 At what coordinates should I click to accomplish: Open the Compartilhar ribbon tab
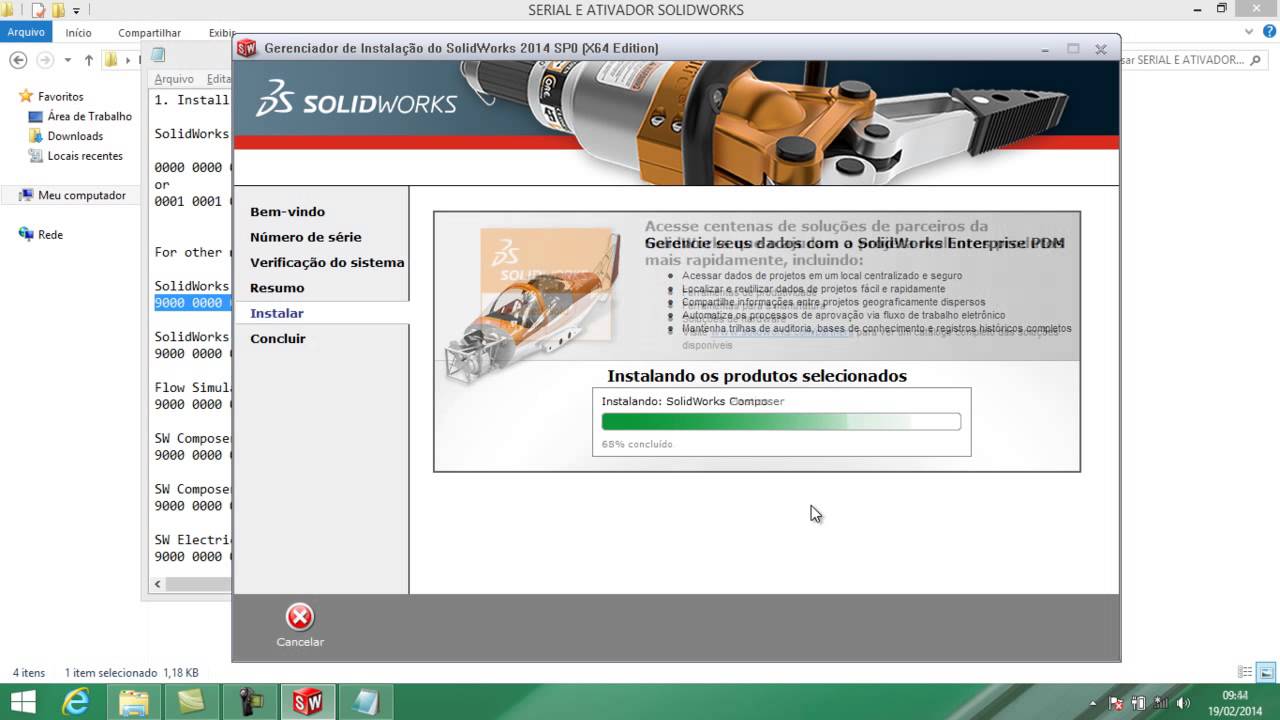click(x=150, y=32)
